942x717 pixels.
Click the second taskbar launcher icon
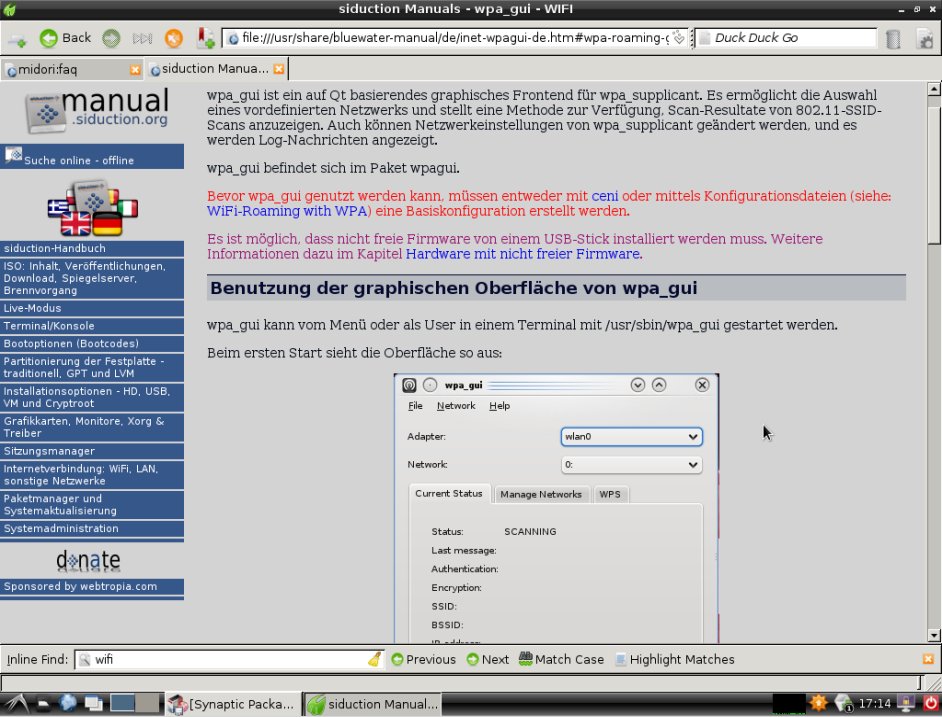pyautogui.click(x=44, y=703)
